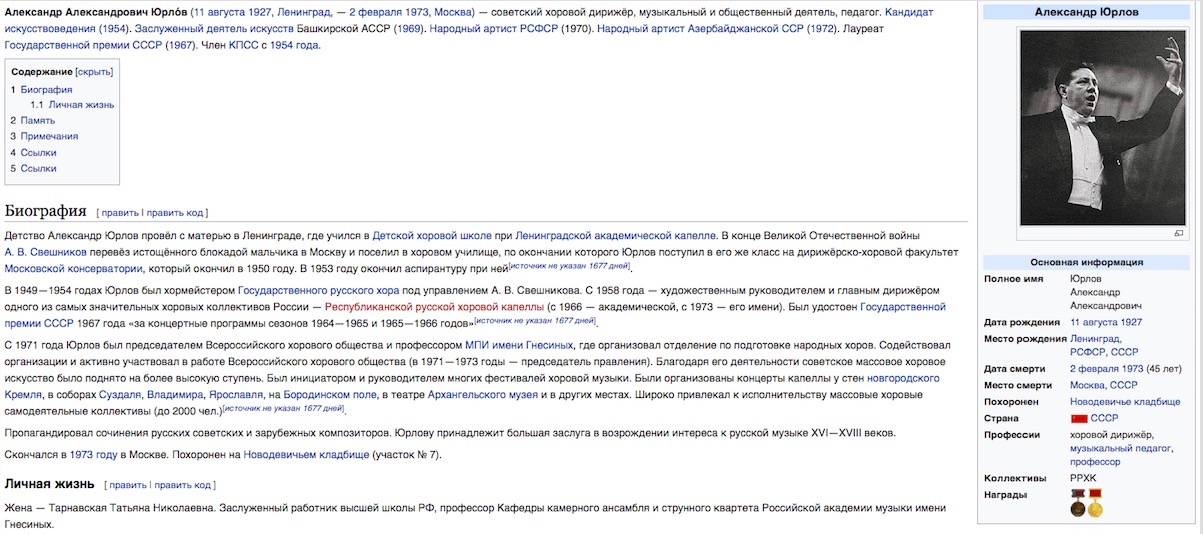
Task: Select Память in the table of contents
Action: coord(37,120)
